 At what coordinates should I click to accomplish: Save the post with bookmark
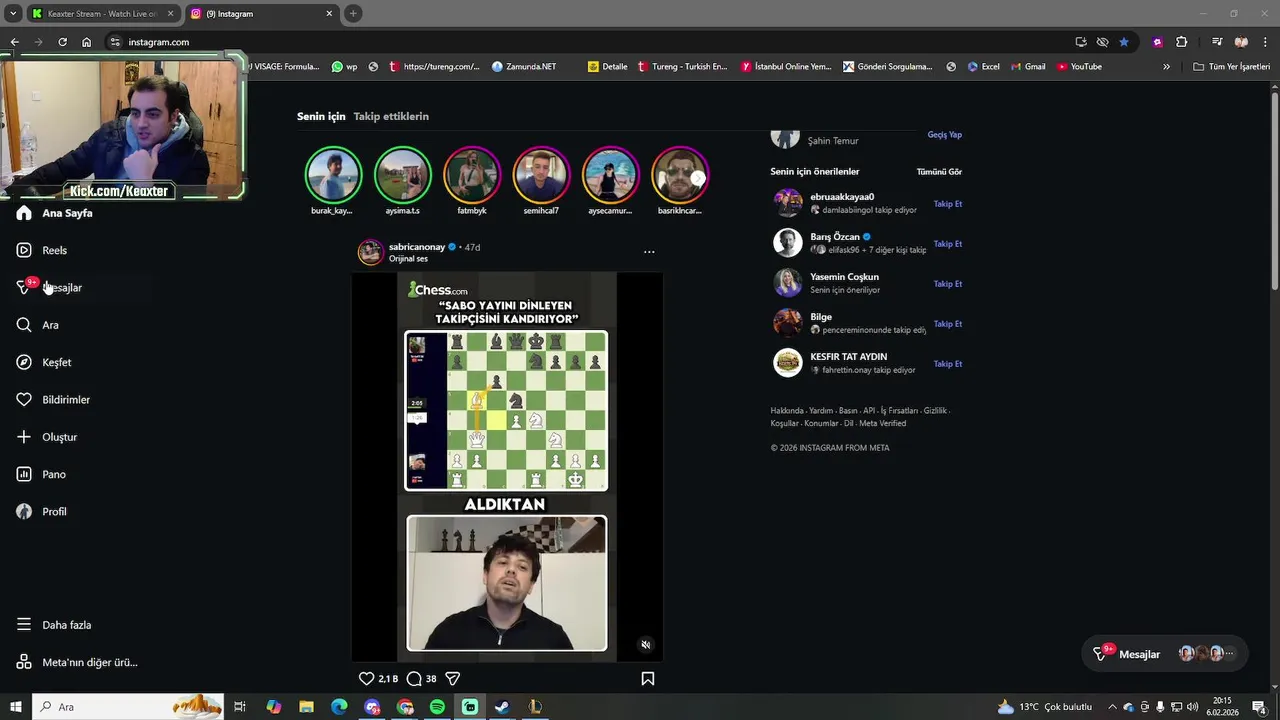click(648, 678)
